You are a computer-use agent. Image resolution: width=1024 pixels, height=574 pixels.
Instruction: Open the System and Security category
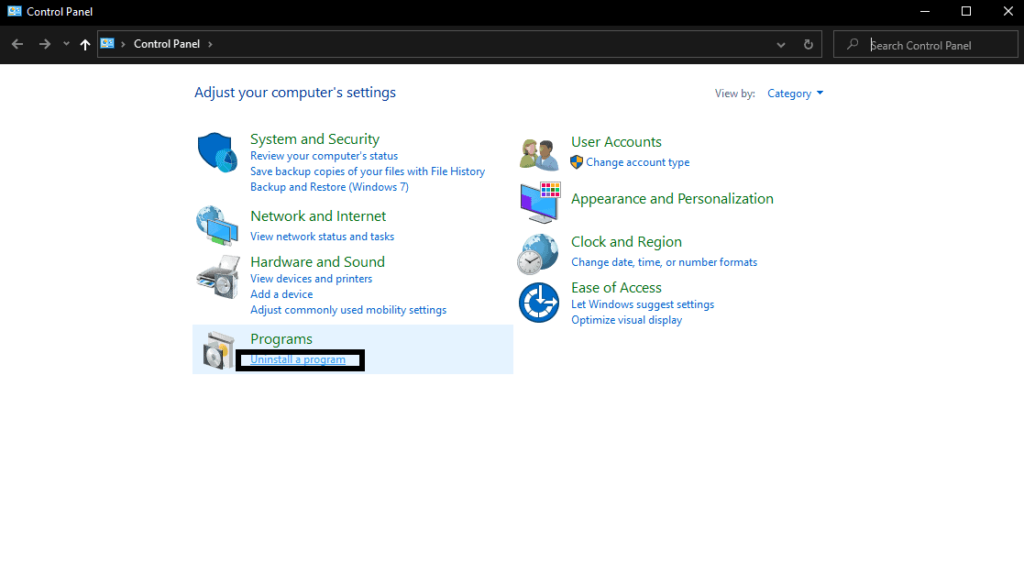[x=314, y=139]
